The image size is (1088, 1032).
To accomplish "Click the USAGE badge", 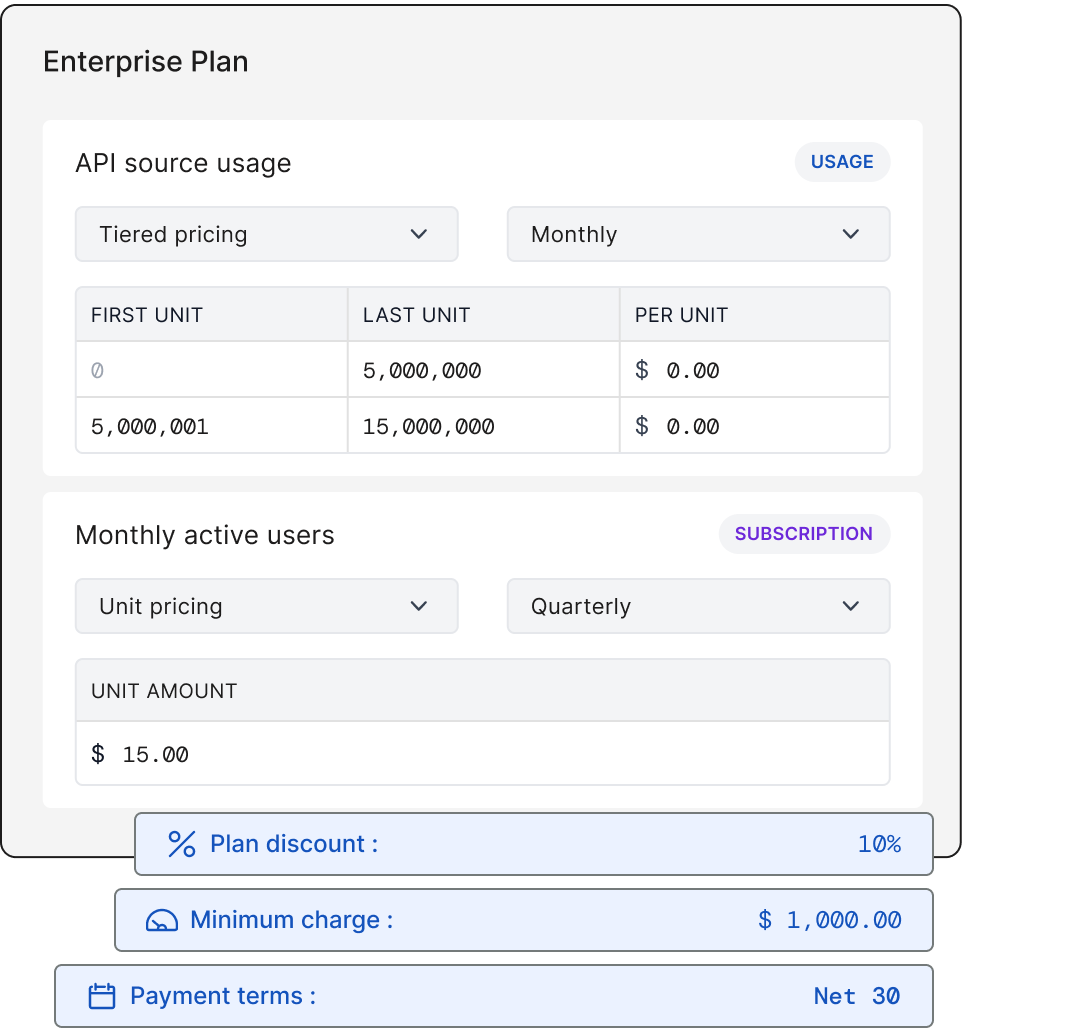I will (x=842, y=162).
